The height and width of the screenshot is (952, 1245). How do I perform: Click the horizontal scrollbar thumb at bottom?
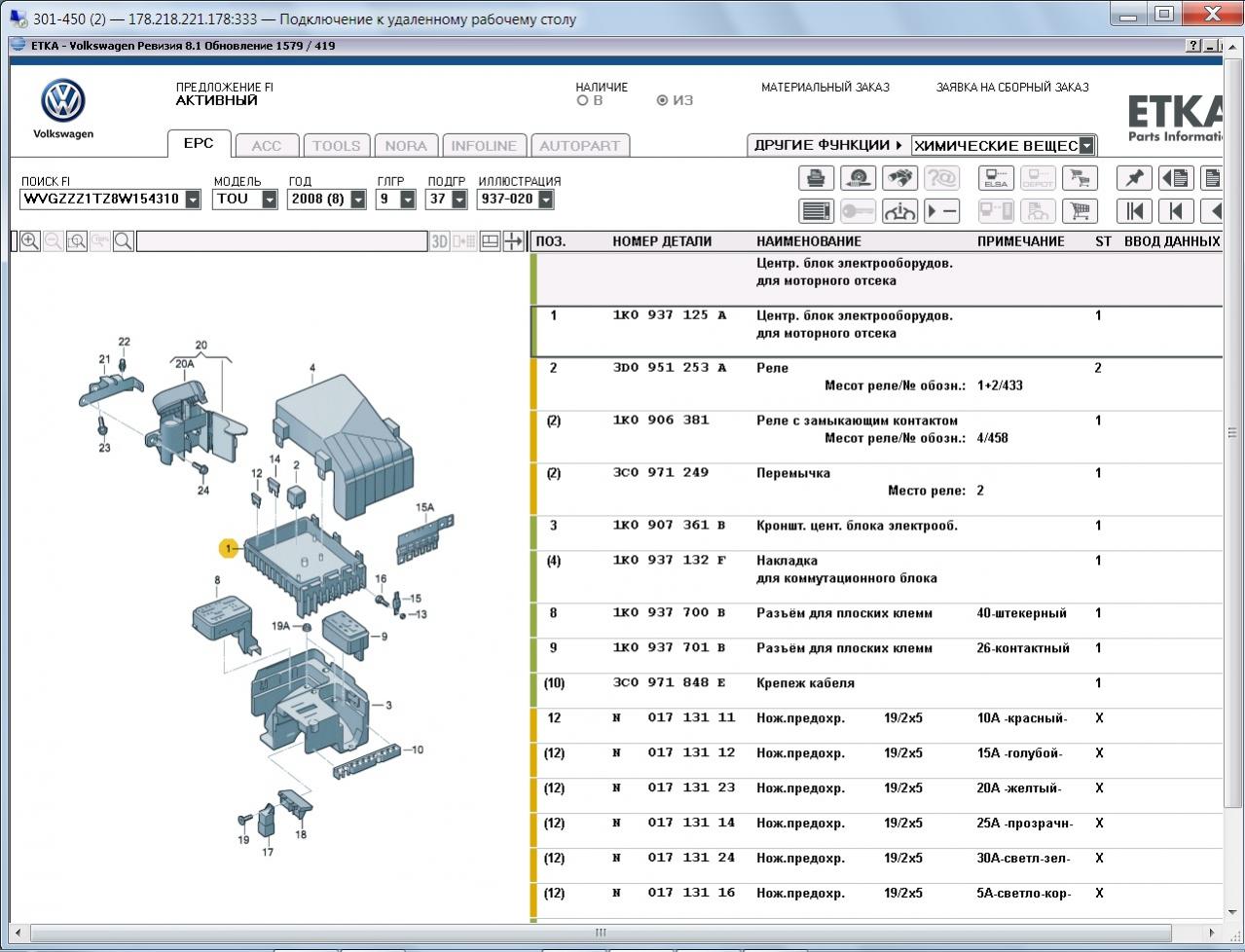click(x=600, y=933)
